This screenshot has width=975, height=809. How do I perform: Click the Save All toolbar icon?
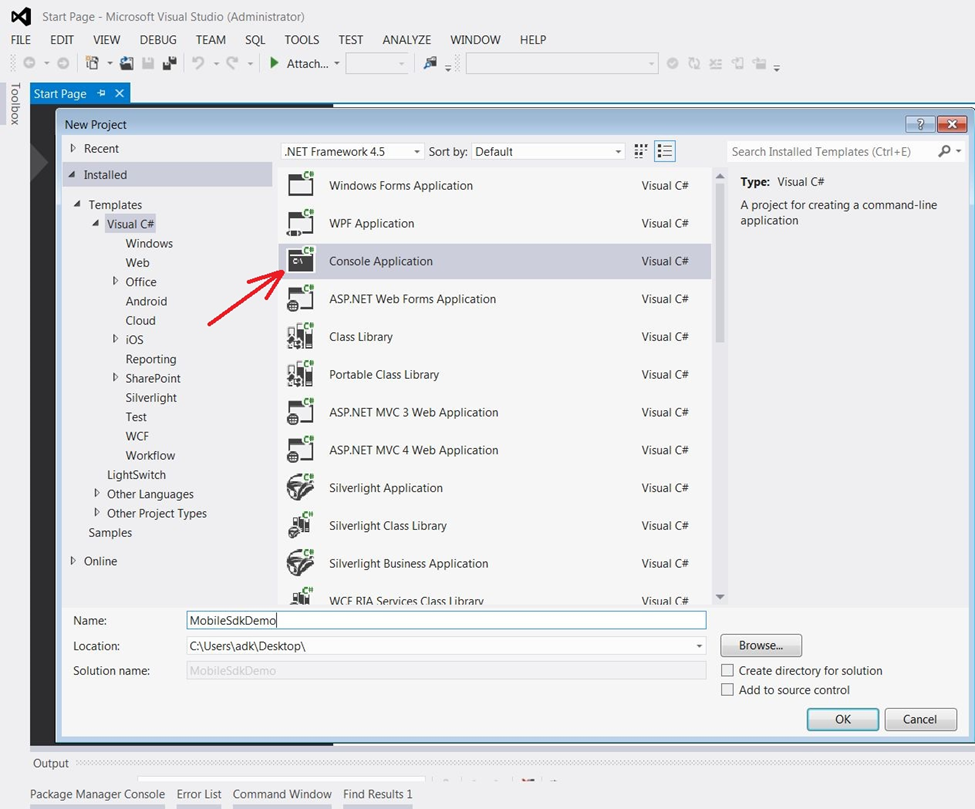click(x=168, y=61)
